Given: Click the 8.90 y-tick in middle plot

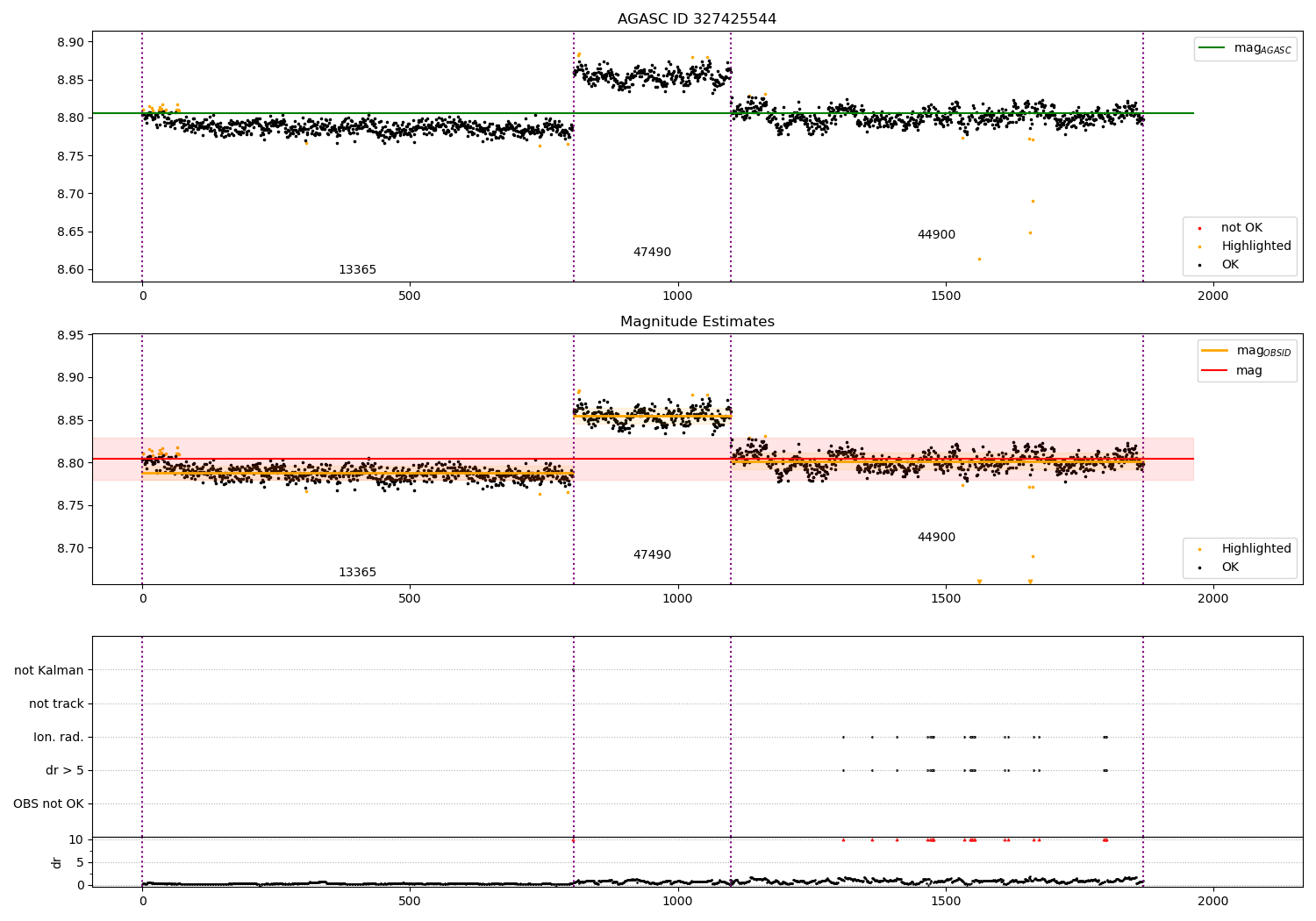Looking at the screenshot, I should pyautogui.click(x=71, y=378).
